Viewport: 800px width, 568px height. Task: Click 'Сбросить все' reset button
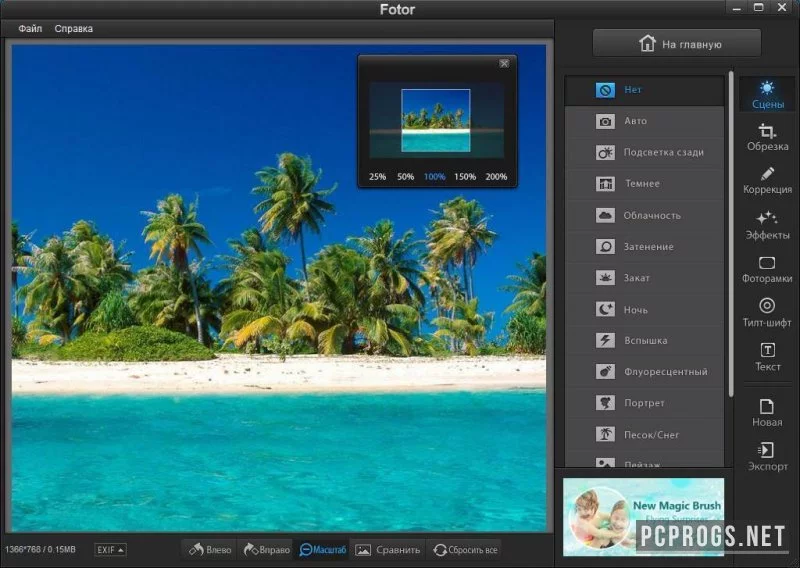[465, 550]
